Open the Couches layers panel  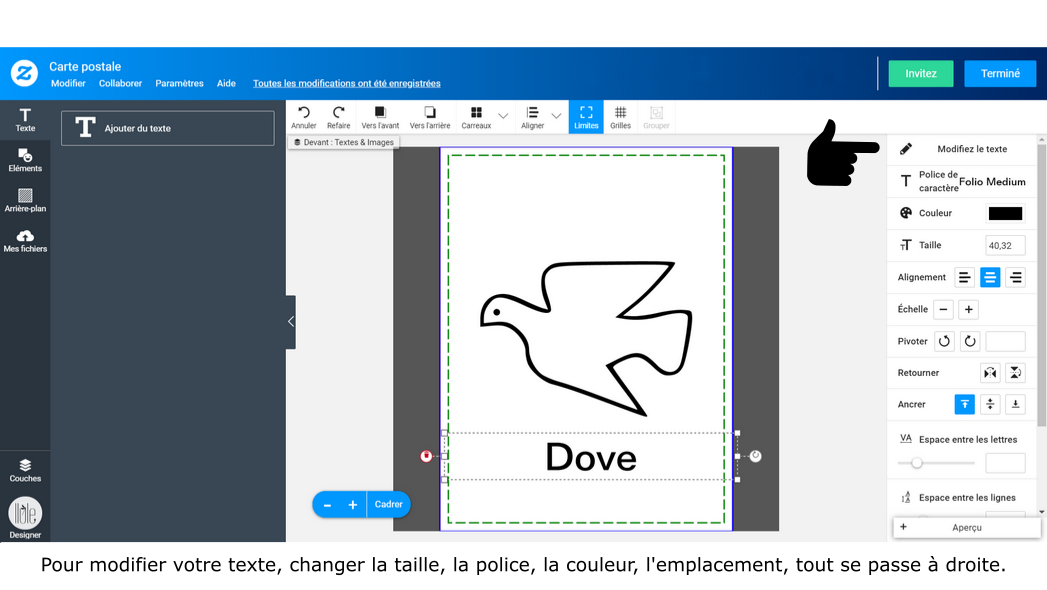click(25, 471)
